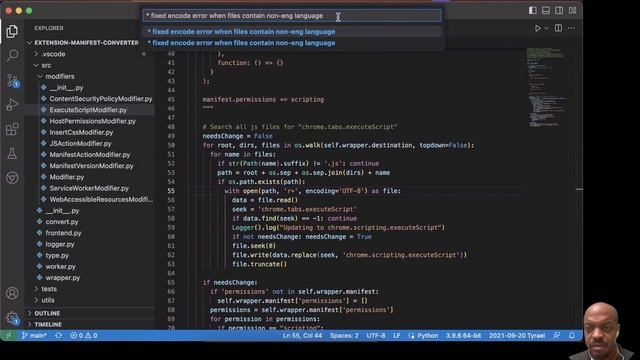Open the Source Control view
The image size is (640, 360).
[12, 80]
